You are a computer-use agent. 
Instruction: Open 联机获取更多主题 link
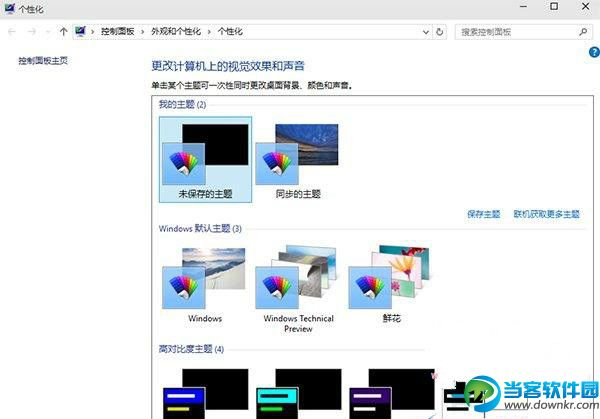coord(546,214)
